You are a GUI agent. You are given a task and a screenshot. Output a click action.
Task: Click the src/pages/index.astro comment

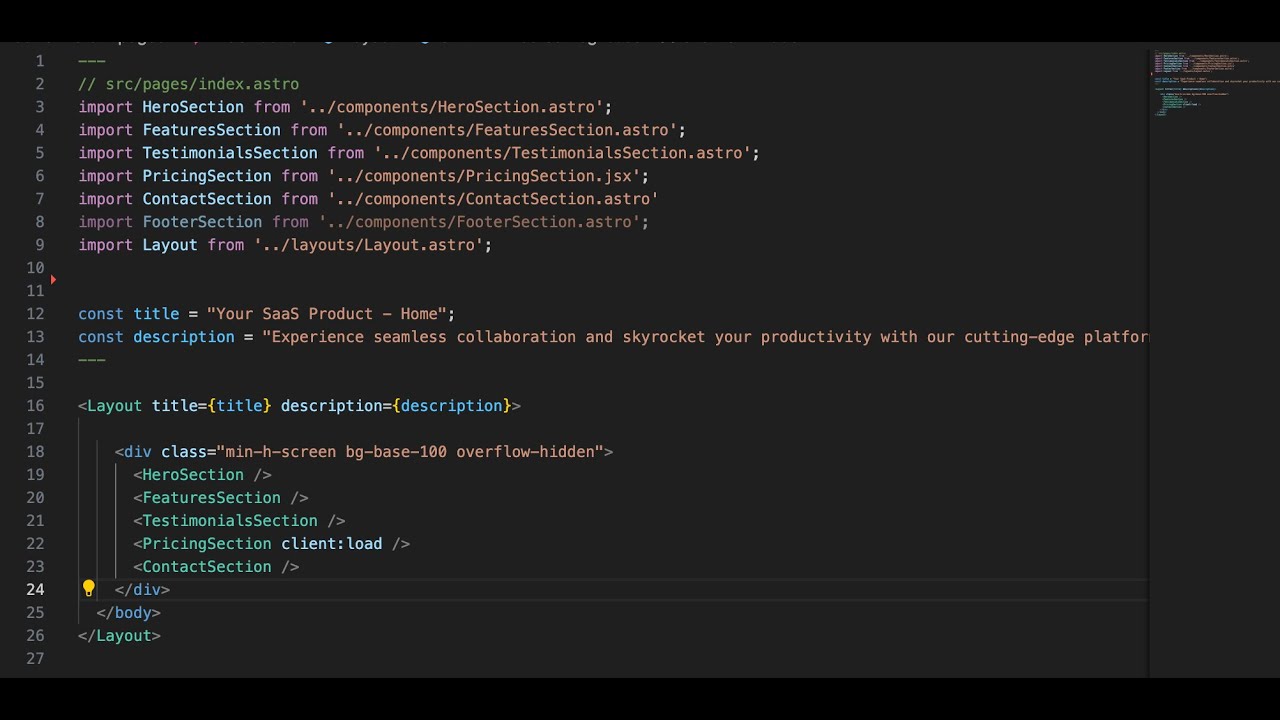coord(189,84)
